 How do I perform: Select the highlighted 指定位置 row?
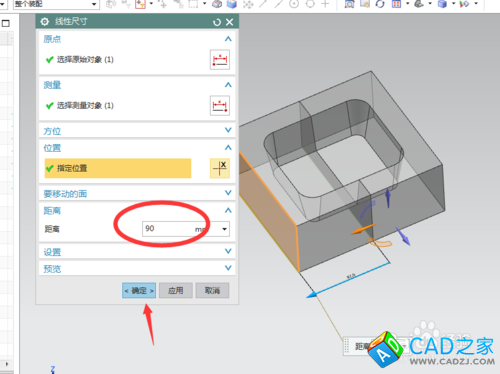point(118,168)
